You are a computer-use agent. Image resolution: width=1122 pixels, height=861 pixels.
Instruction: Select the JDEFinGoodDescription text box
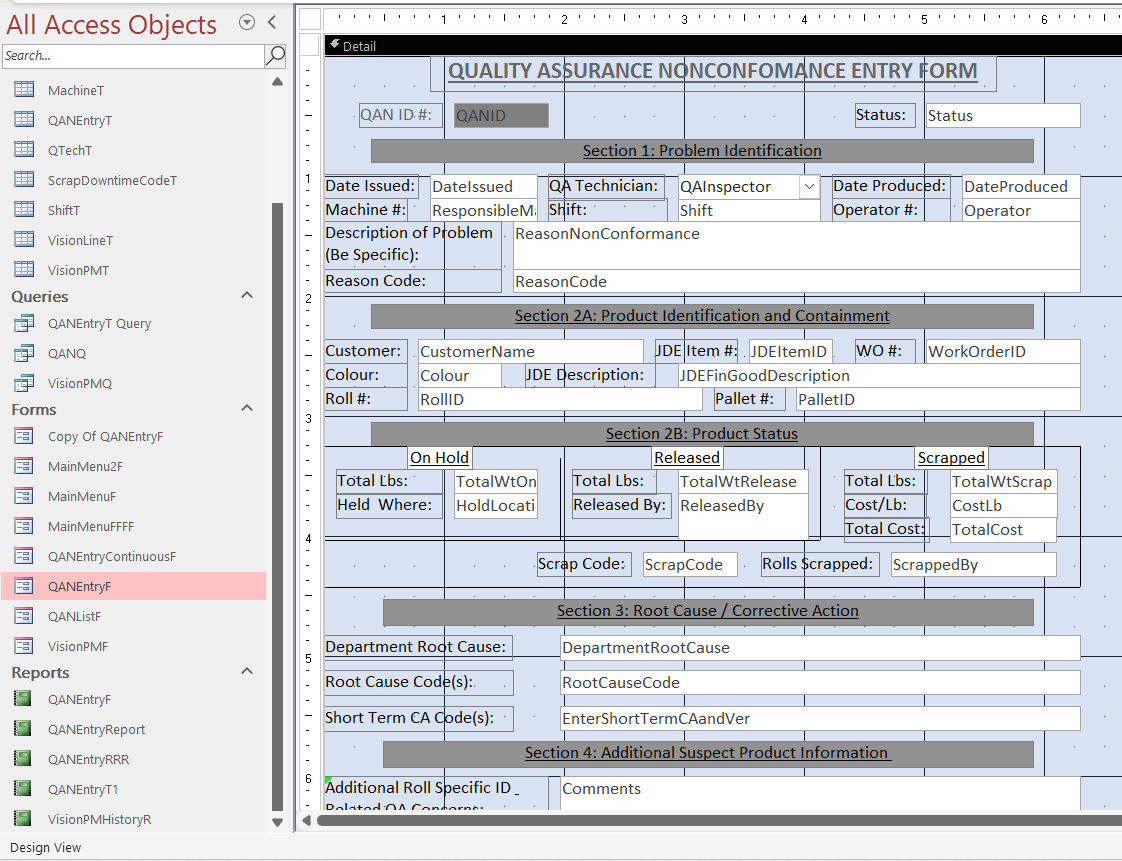tap(879, 375)
